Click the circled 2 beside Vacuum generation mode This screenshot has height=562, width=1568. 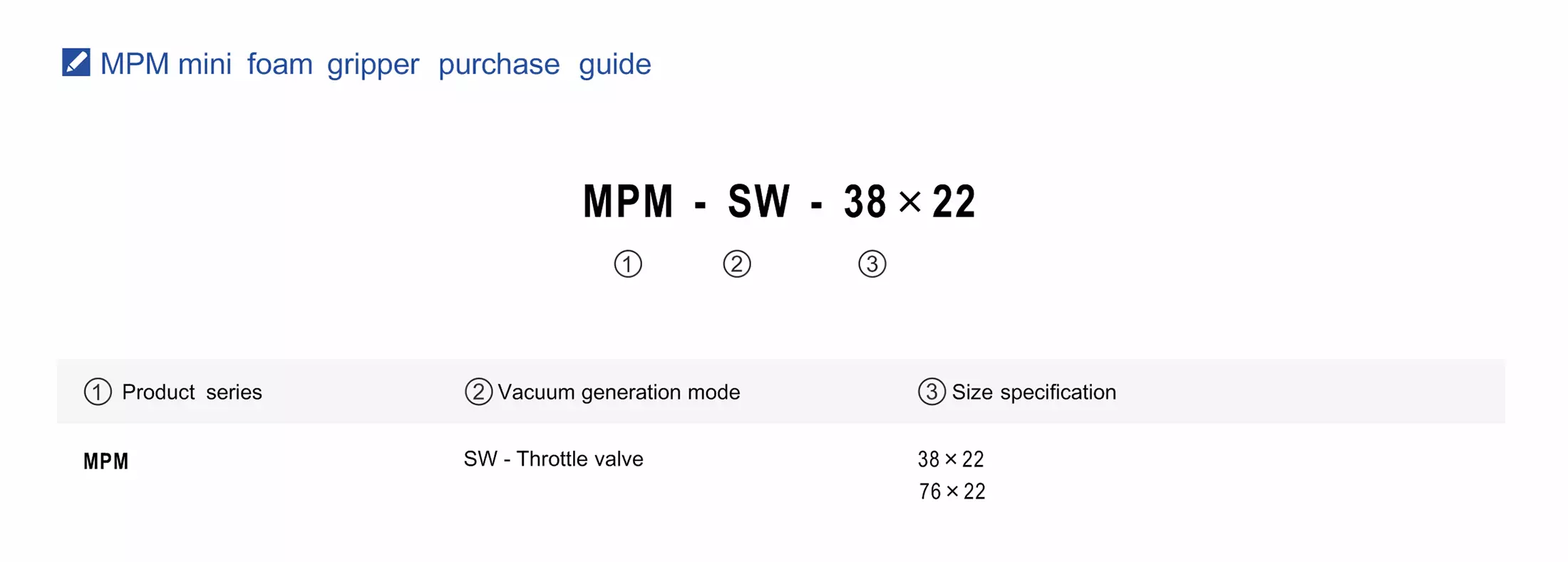(x=478, y=392)
